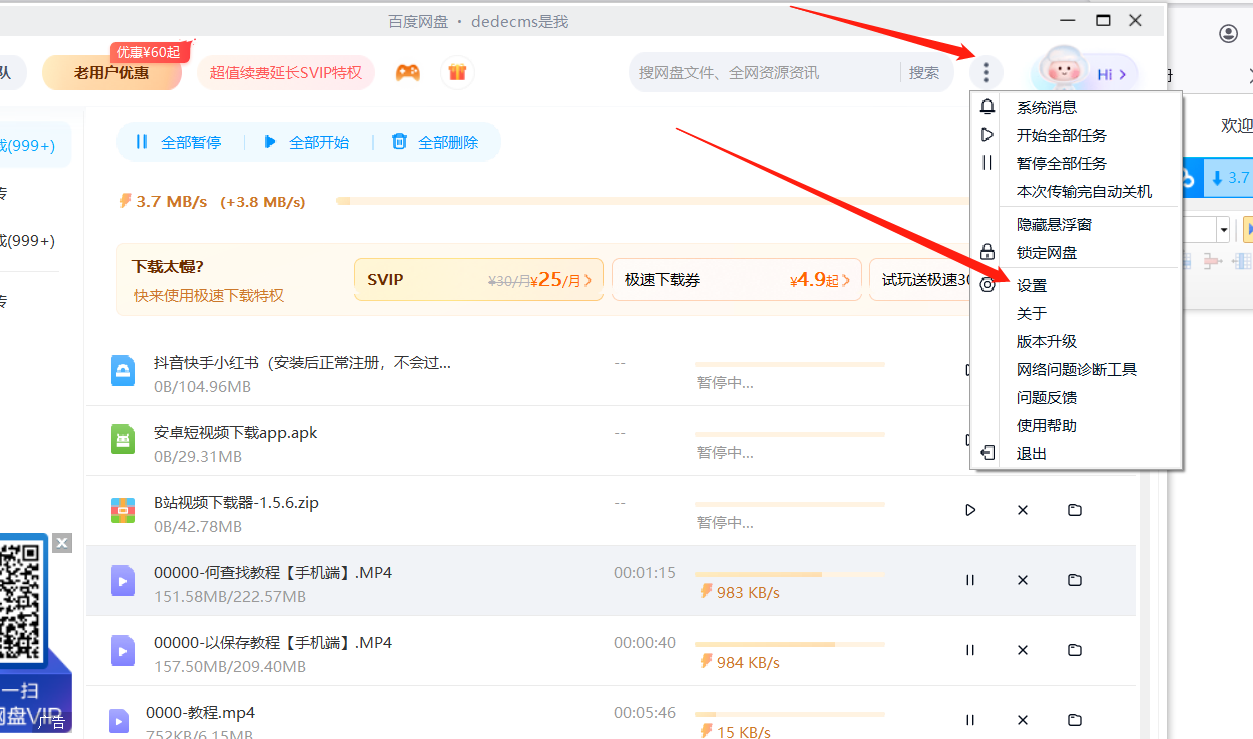Click the 抖音快手小红书 file type icon
This screenshot has width=1253, height=739.
click(x=123, y=371)
